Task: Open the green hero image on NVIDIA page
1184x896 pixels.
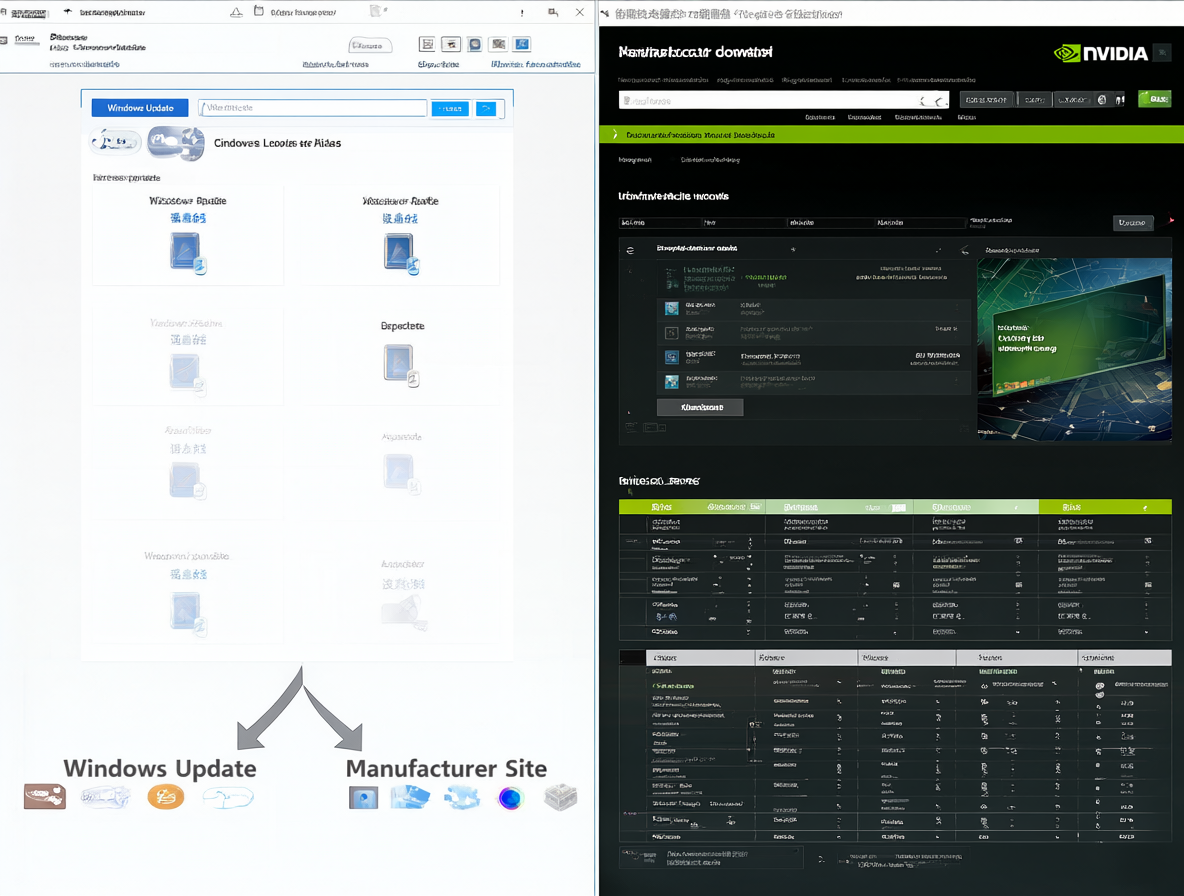Action: point(1075,349)
